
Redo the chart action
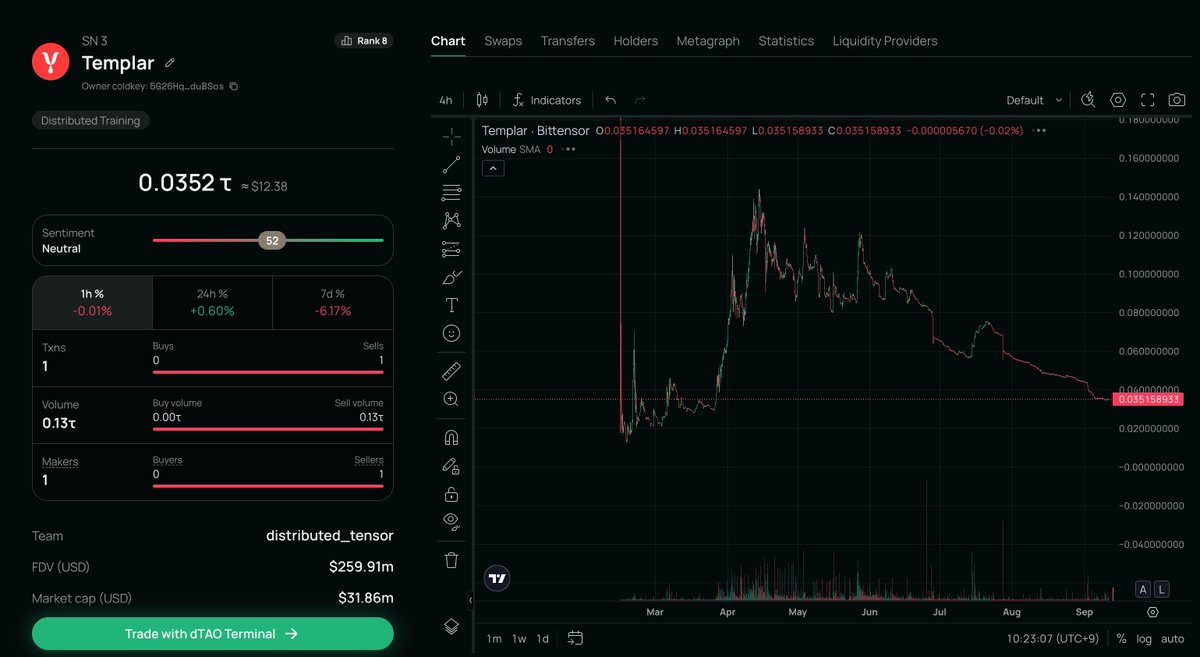(640, 100)
